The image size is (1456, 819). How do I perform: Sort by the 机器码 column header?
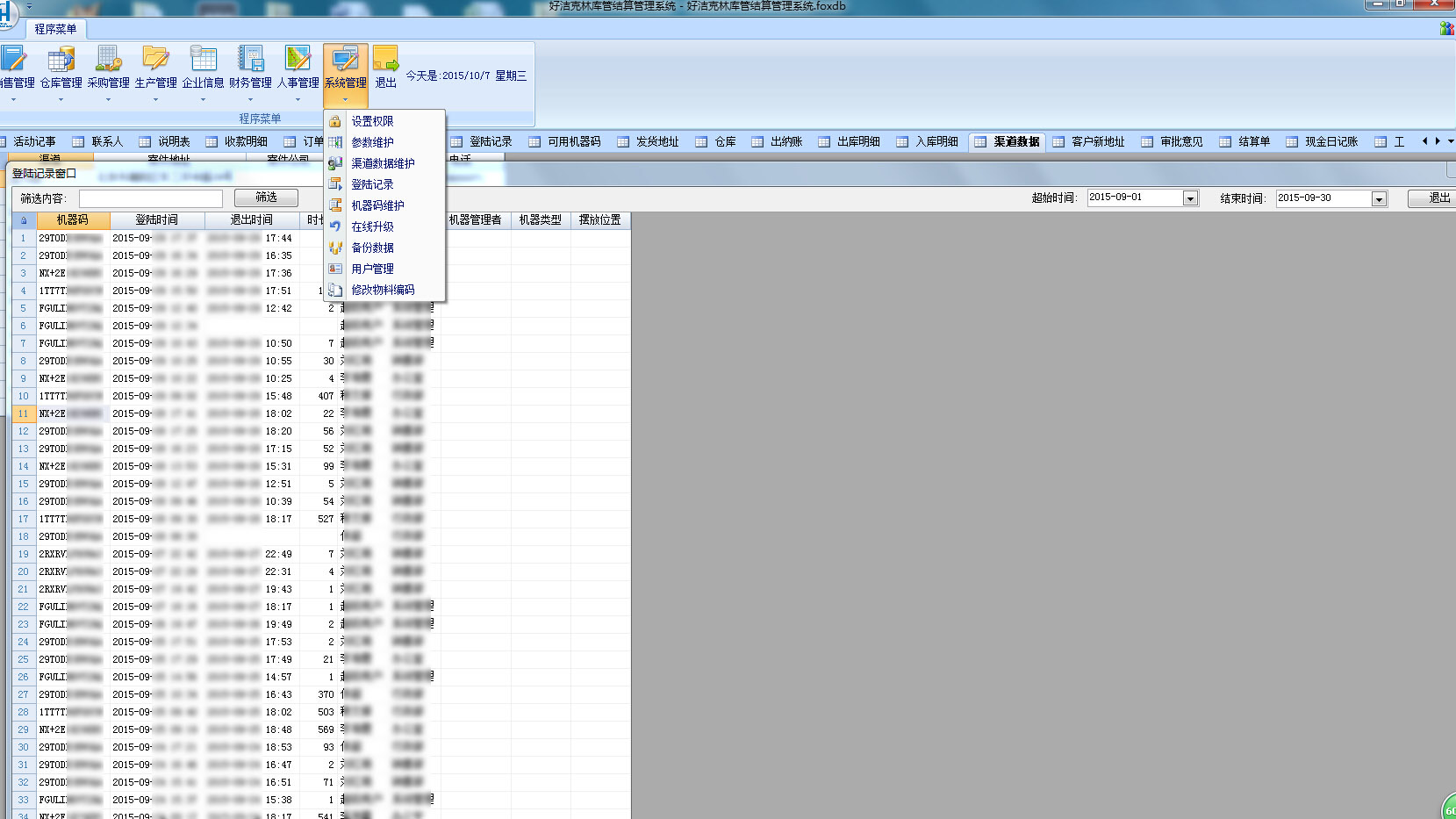point(72,220)
